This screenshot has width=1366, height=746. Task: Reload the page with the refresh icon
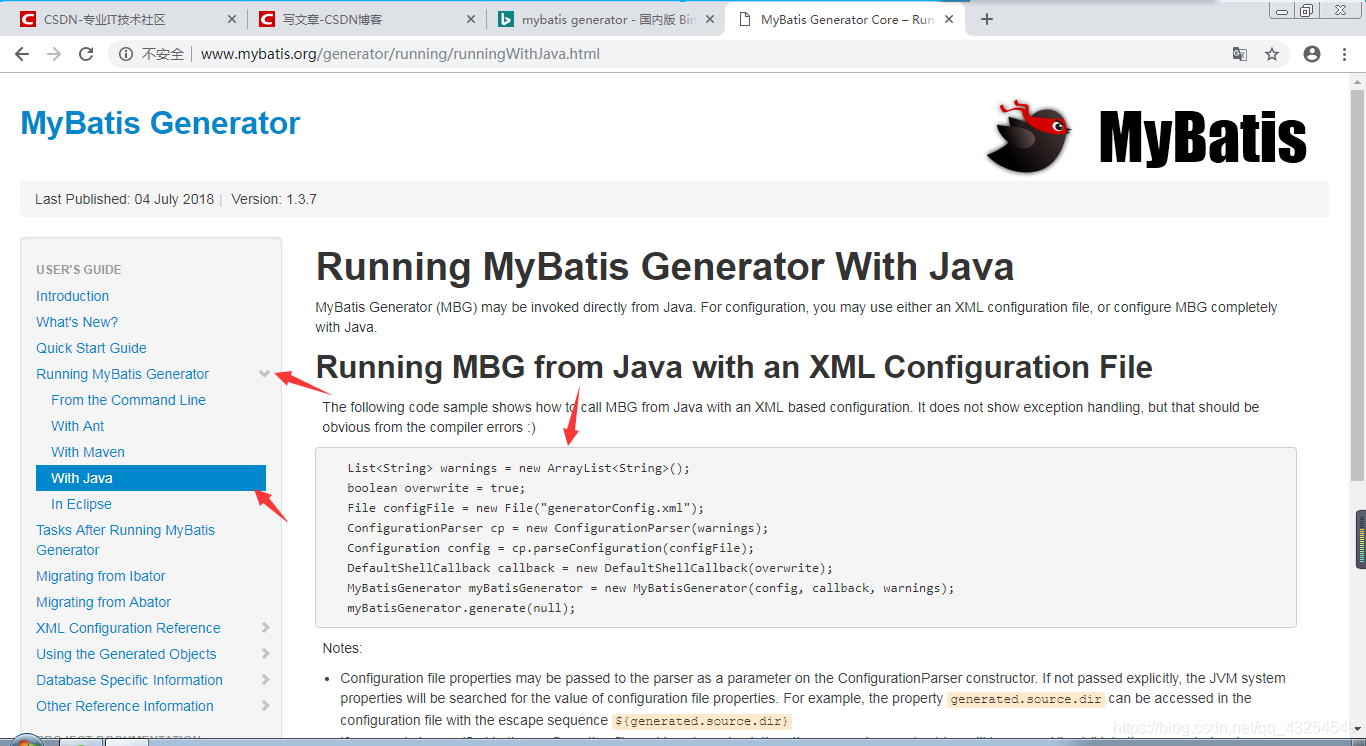[87, 54]
